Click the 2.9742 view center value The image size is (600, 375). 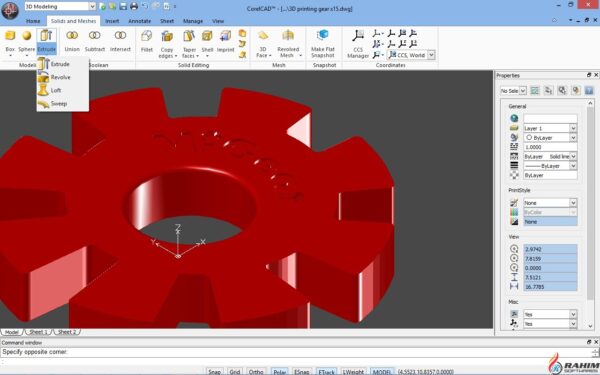point(550,249)
